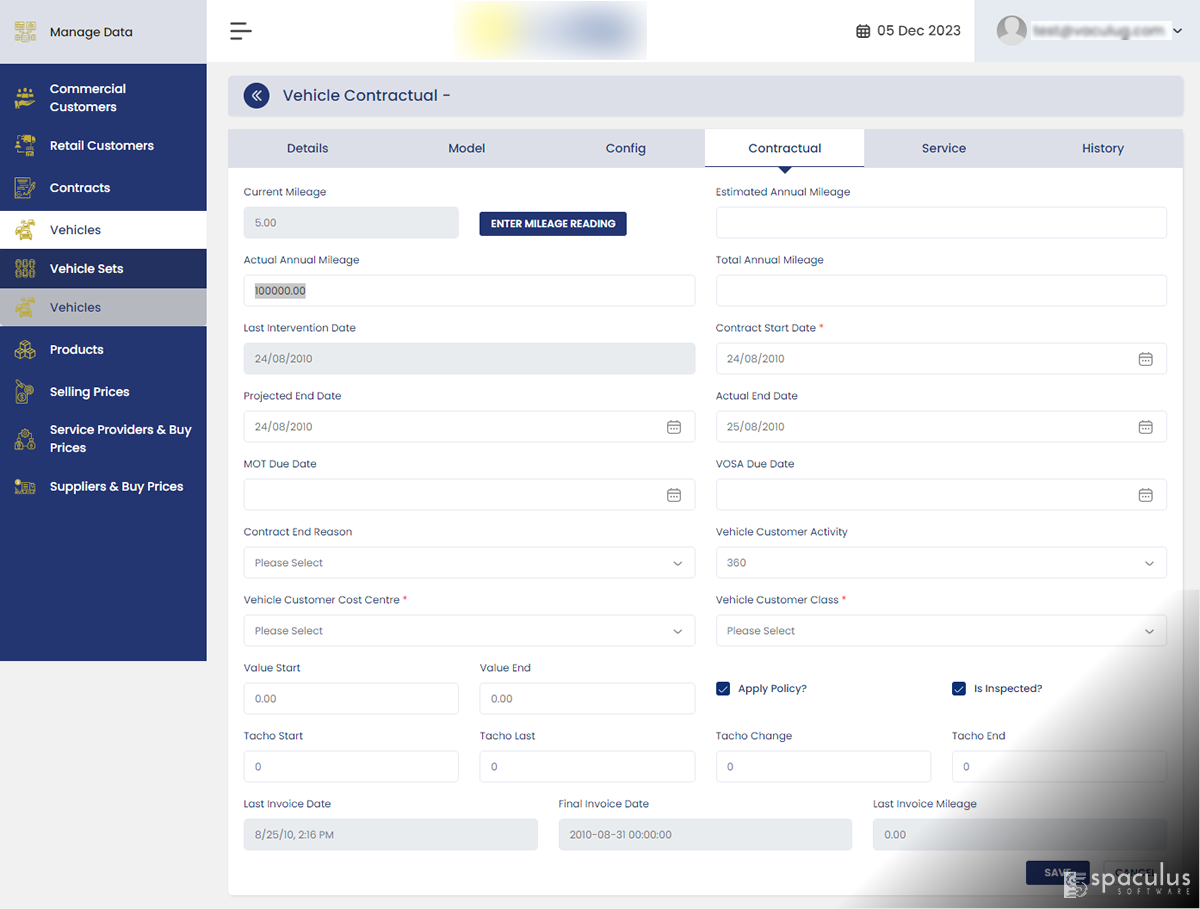Toggle the Is Inspected checkbox

(x=959, y=689)
